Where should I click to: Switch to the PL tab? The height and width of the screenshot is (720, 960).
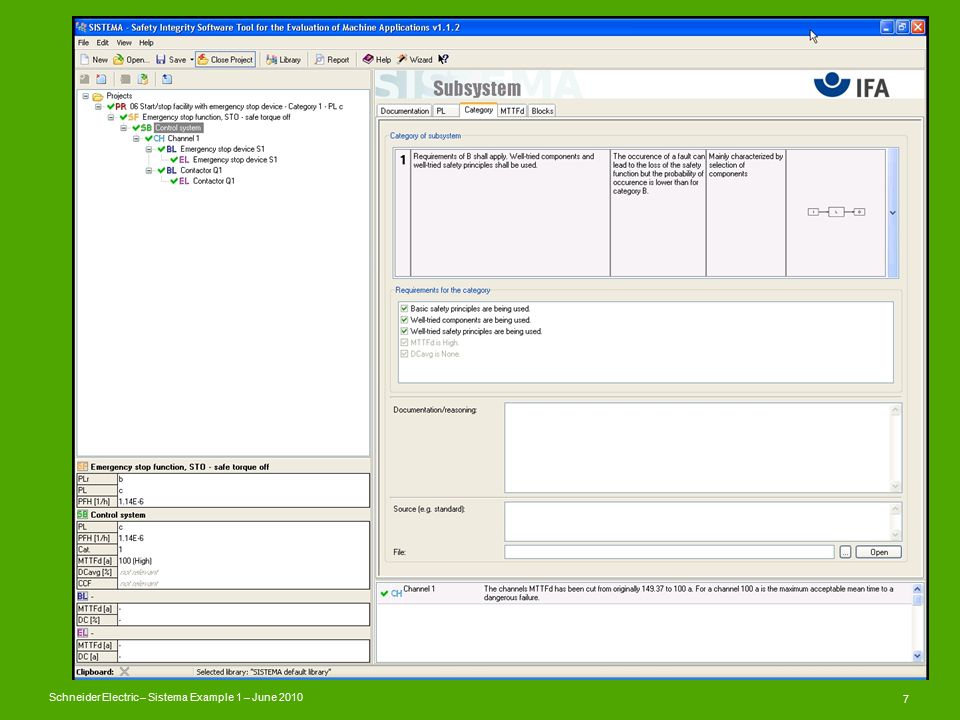coord(445,111)
